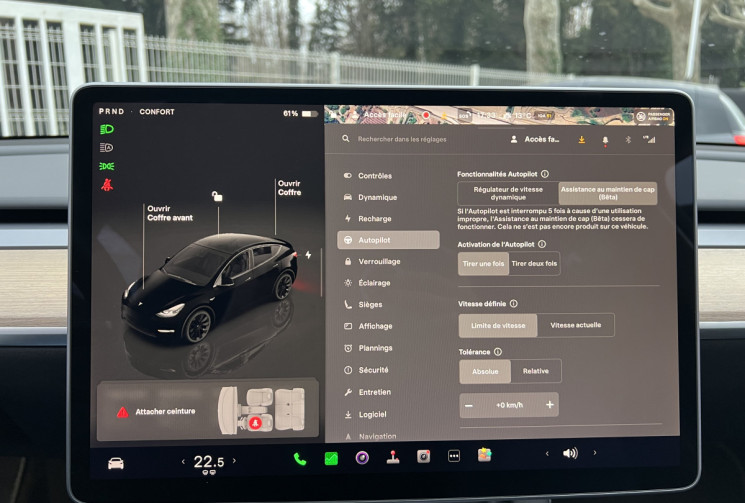The width and height of the screenshot is (745, 503).
Task: Open the Accès fa... driver profile
Action: (535, 139)
